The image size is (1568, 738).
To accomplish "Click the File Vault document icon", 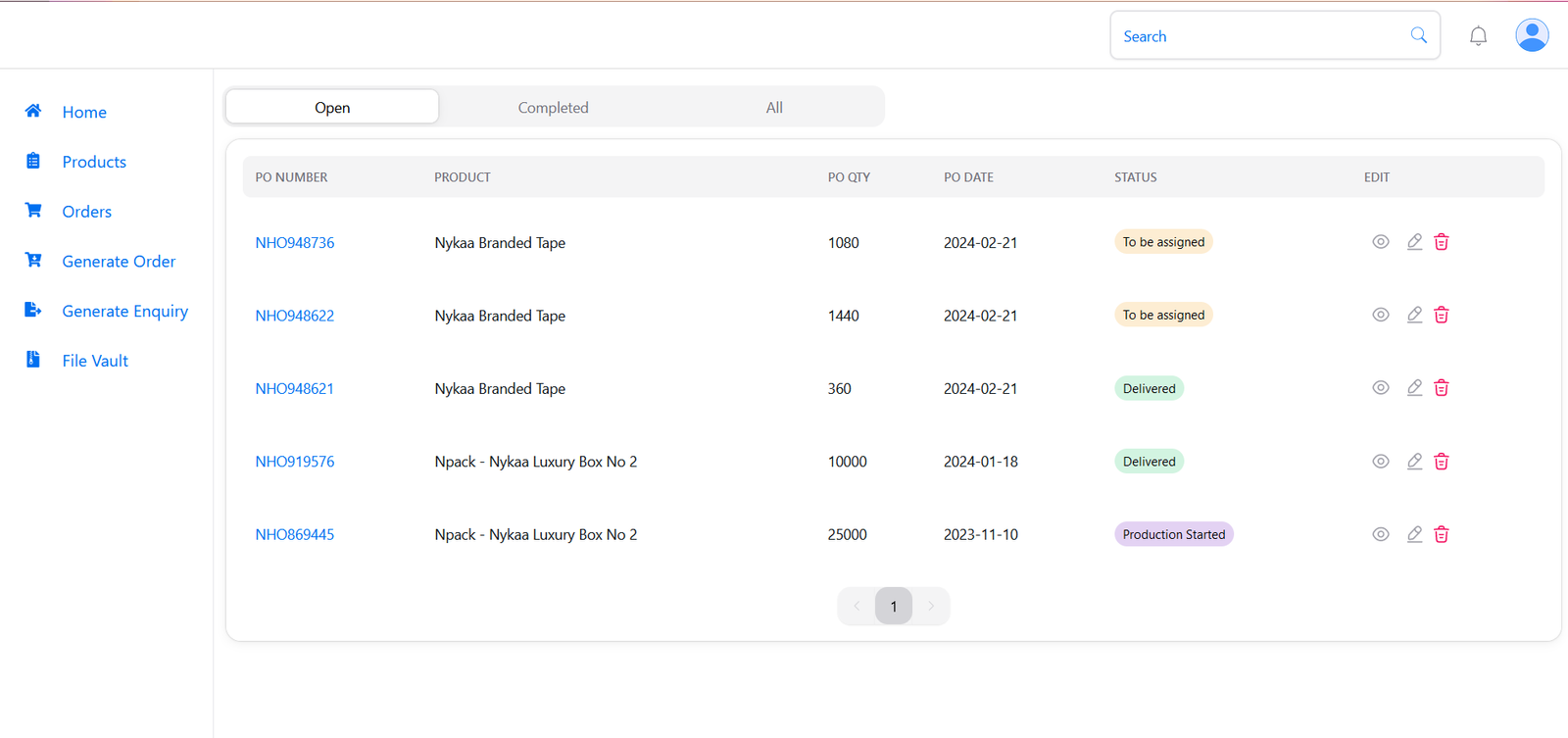I will pos(33,359).
